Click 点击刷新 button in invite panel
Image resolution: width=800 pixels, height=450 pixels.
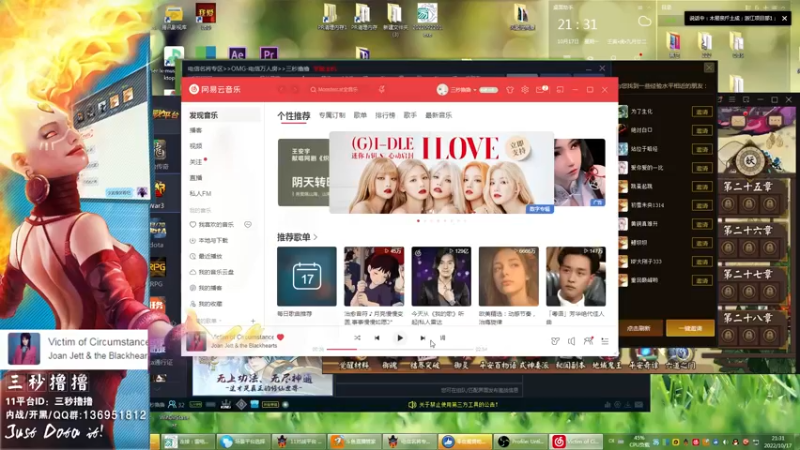point(640,329)
